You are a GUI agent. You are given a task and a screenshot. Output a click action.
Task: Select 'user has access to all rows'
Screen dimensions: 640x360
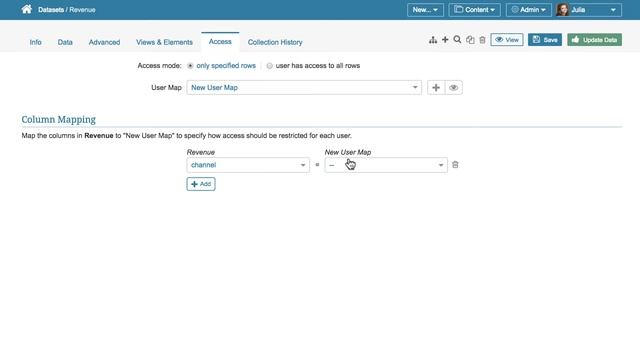[269, 66]
